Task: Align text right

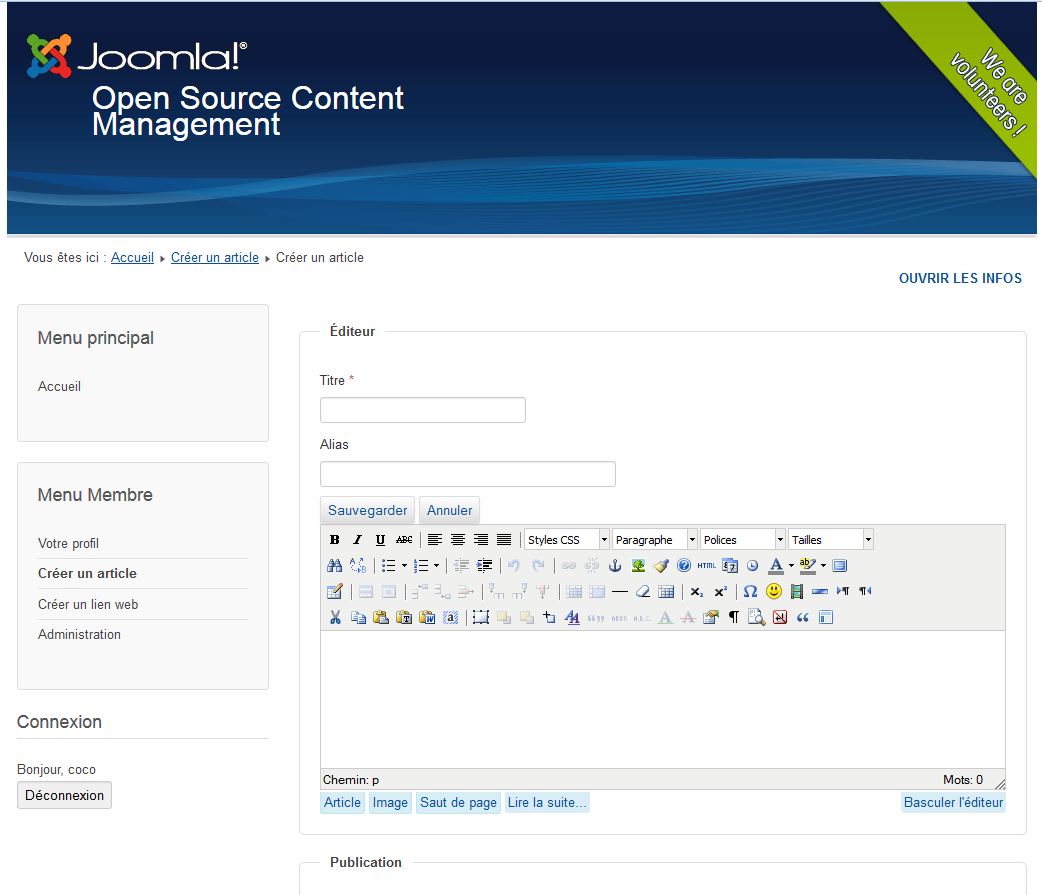Action: 481,540
